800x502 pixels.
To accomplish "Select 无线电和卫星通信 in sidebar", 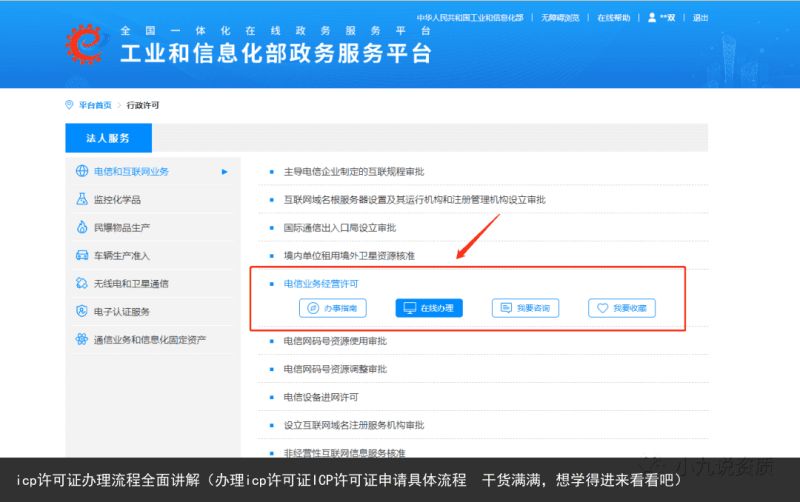I will 131,284.
